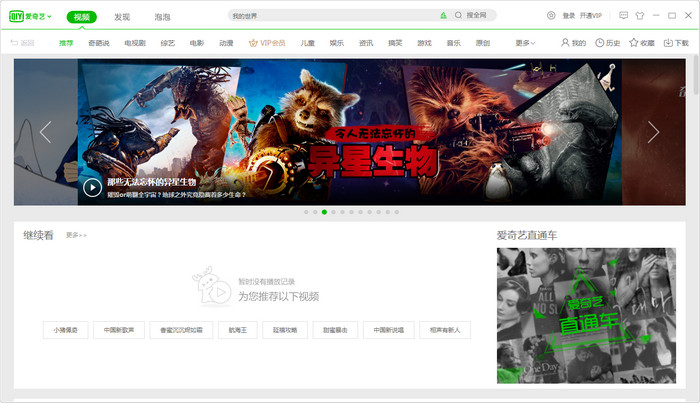
Task: Select the 综艺 channel
Action: coord(168,43)
